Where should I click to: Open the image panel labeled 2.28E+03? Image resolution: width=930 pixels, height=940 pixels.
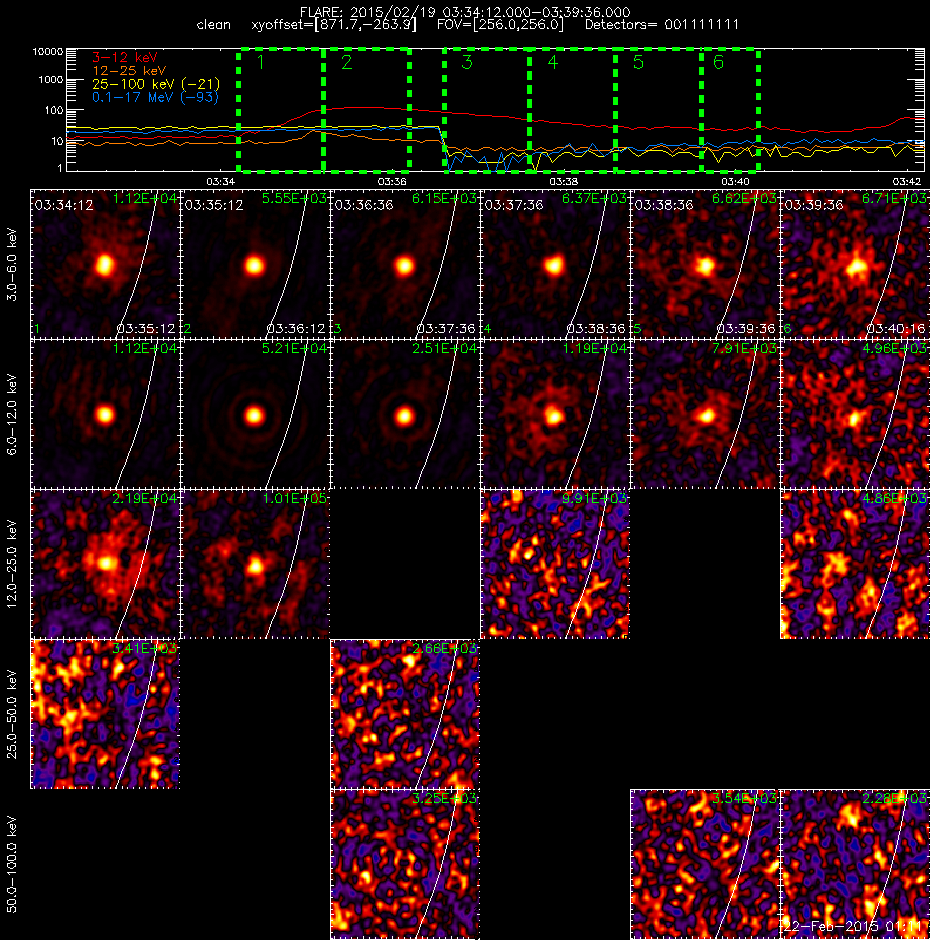855,864
